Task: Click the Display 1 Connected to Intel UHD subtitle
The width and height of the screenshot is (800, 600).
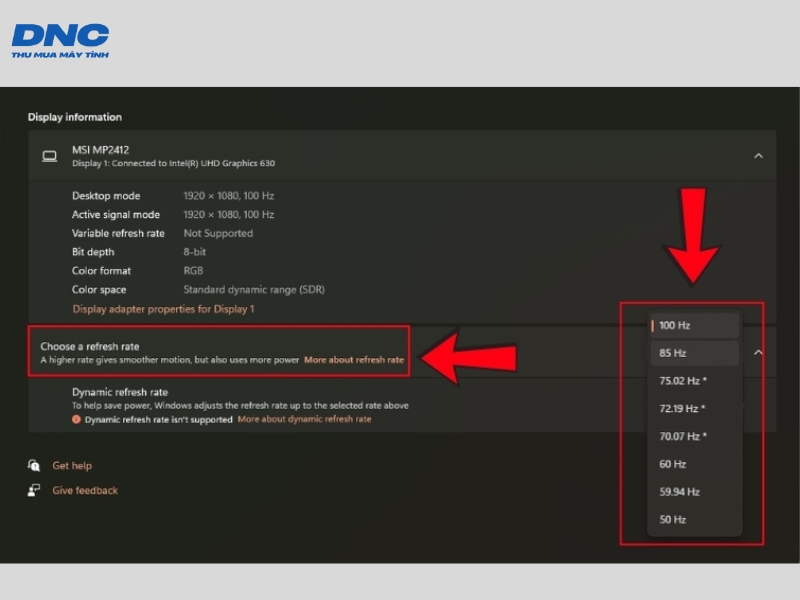Action: click(173, 163)
